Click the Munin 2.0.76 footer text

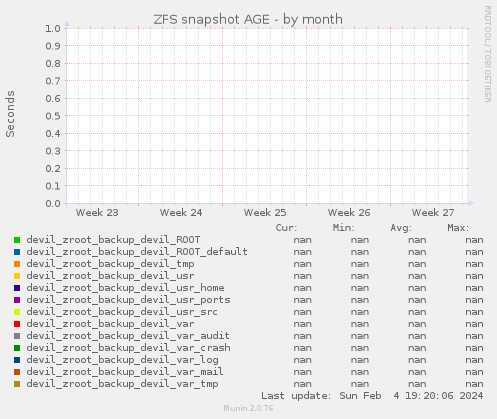tap(248, 408)
